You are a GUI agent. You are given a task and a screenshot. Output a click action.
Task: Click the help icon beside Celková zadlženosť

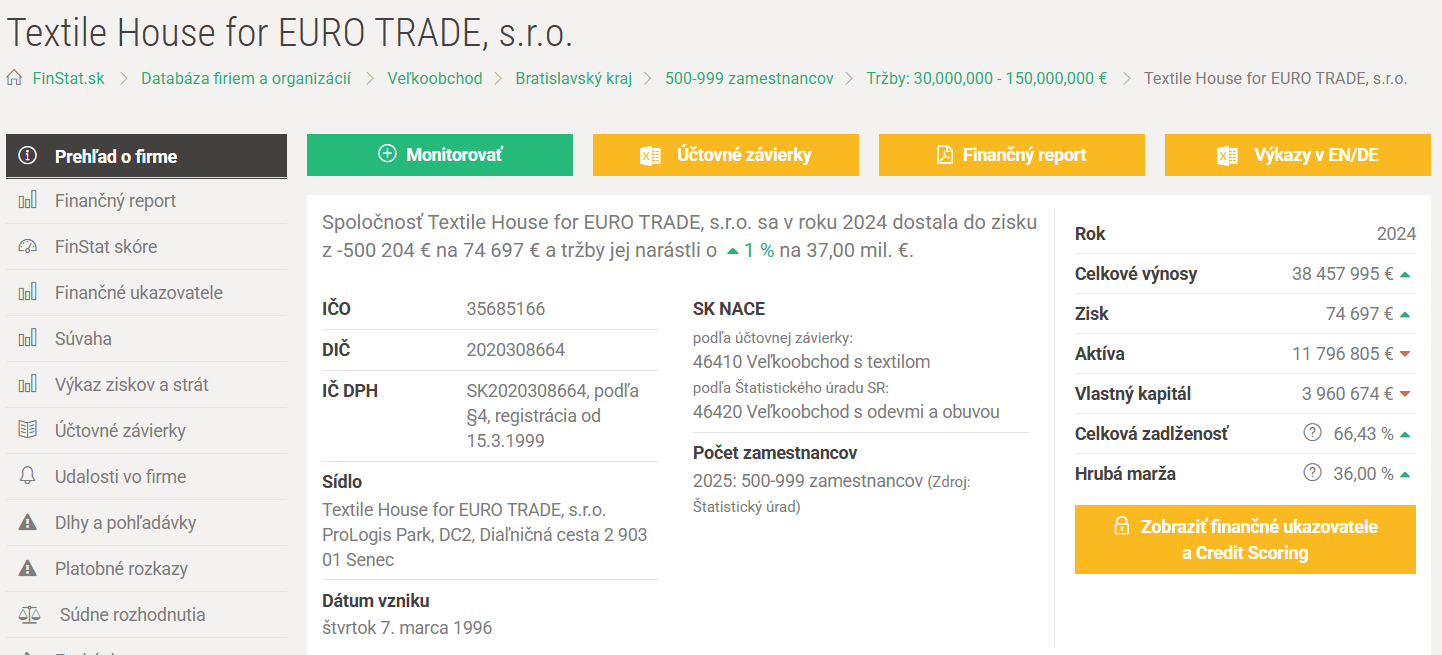(x=1313, y=433)
